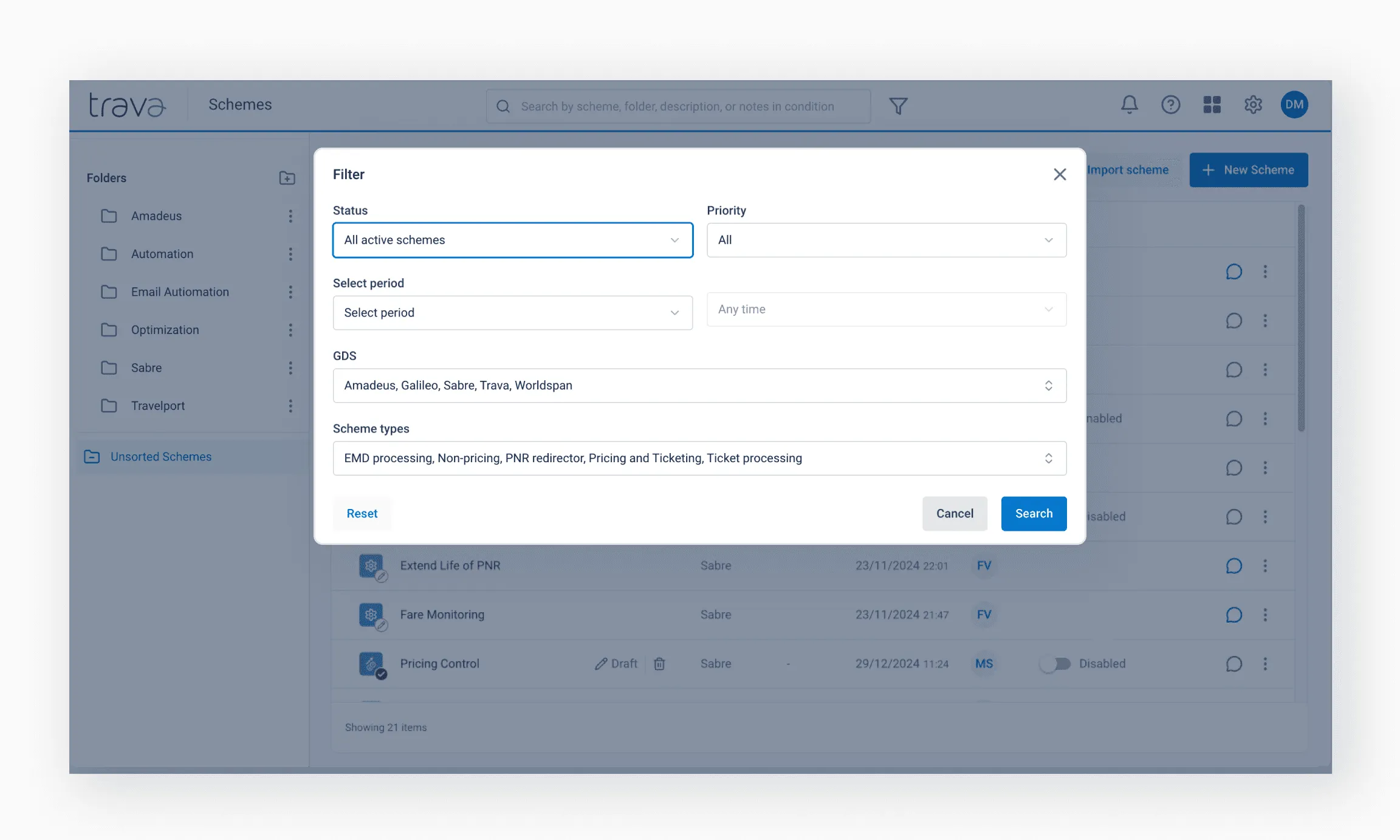Click the Search button in the filter

click(1034, 513)
